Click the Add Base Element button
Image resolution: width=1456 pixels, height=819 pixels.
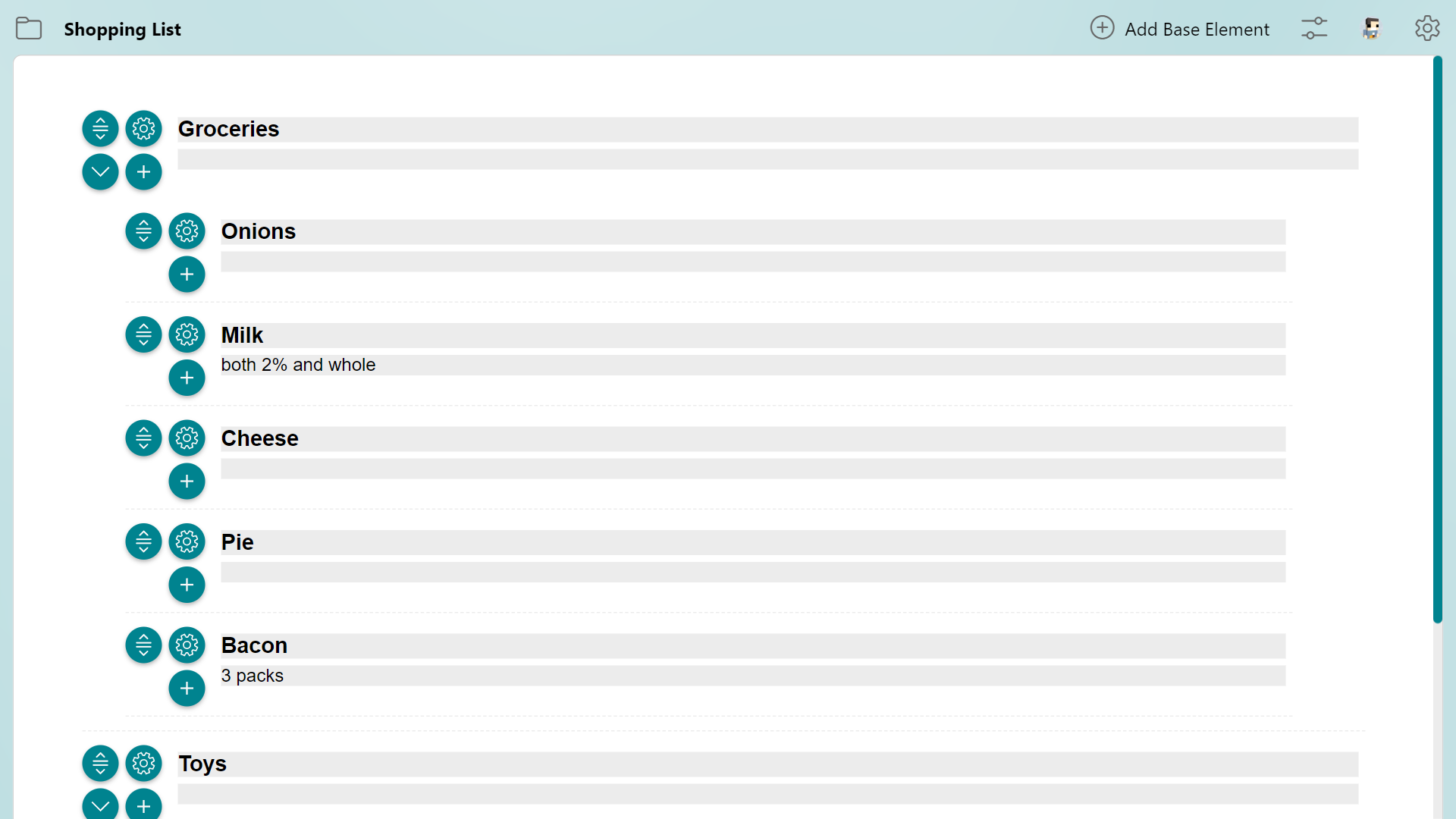(x=1179, y=29)
